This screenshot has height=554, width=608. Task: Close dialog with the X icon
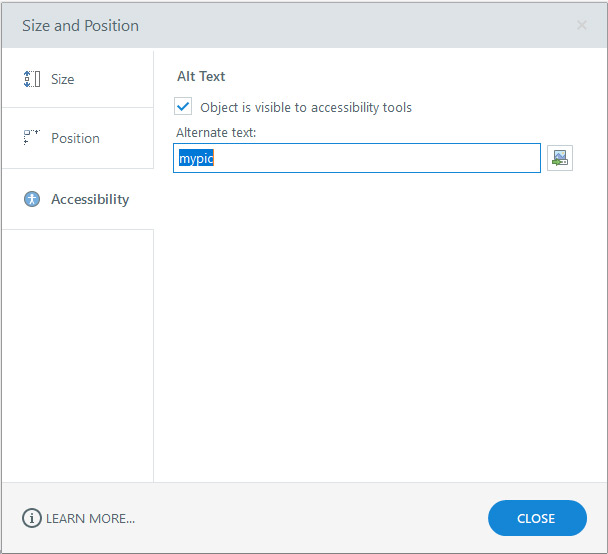tap(582, 25)
